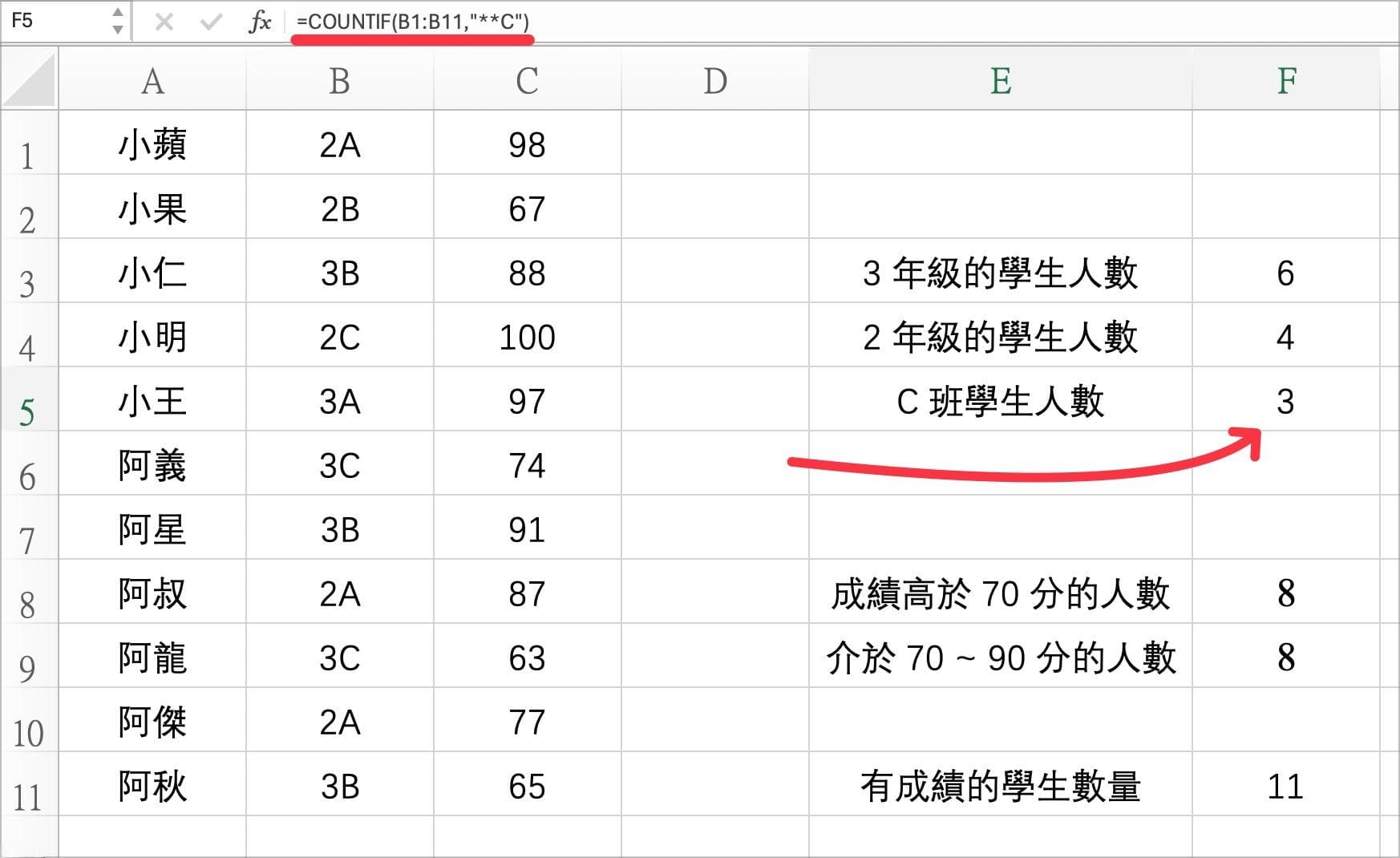Click the Name Box stepper arrows
Image resolution: width=1400 pixels, height=858 pixels.
point(117,21)
